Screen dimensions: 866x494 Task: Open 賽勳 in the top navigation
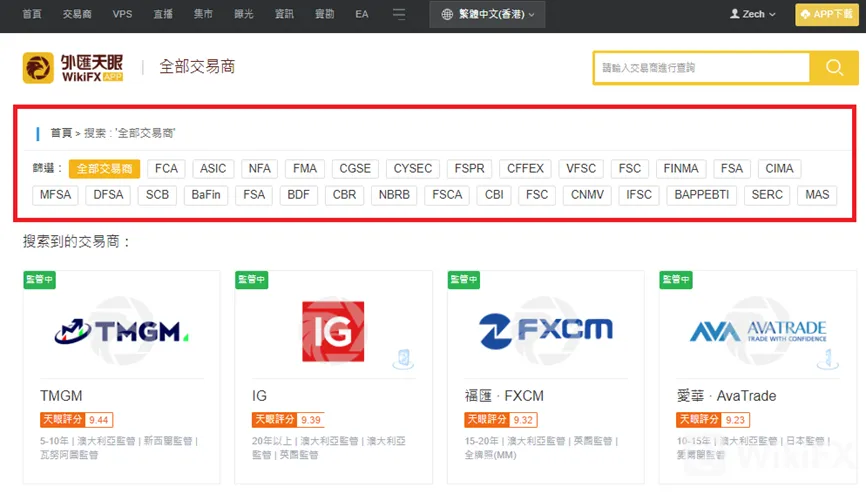[x=325, y=14]
